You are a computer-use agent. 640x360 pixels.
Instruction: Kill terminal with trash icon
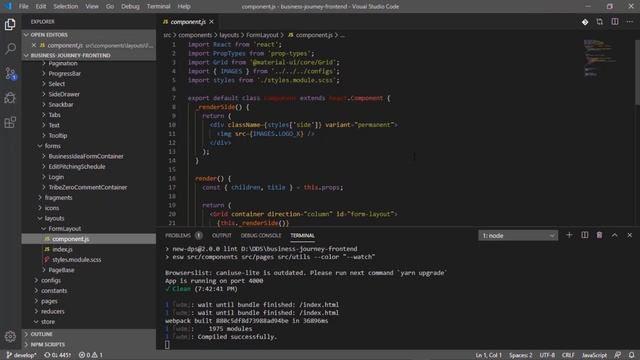tap(599, 235)
